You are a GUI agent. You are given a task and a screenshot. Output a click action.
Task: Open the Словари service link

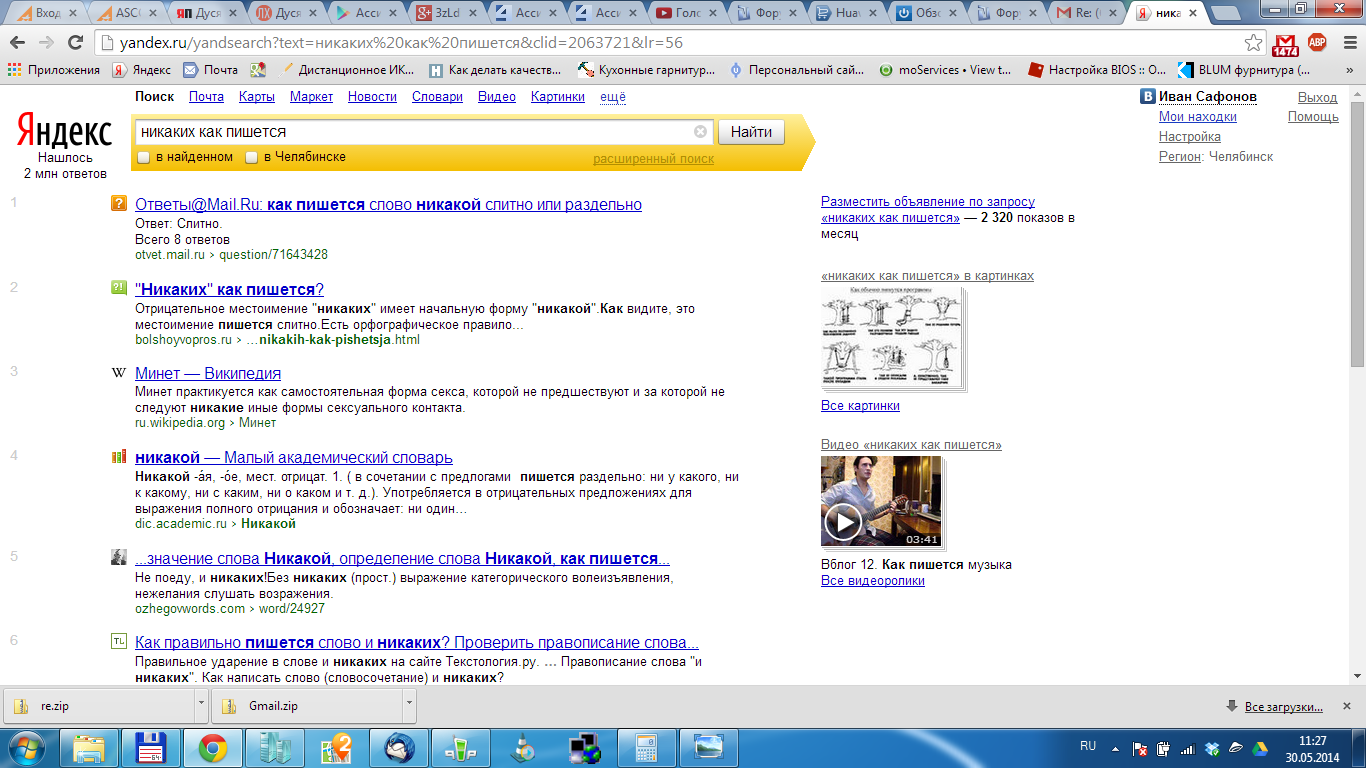(x=437, y=97)
